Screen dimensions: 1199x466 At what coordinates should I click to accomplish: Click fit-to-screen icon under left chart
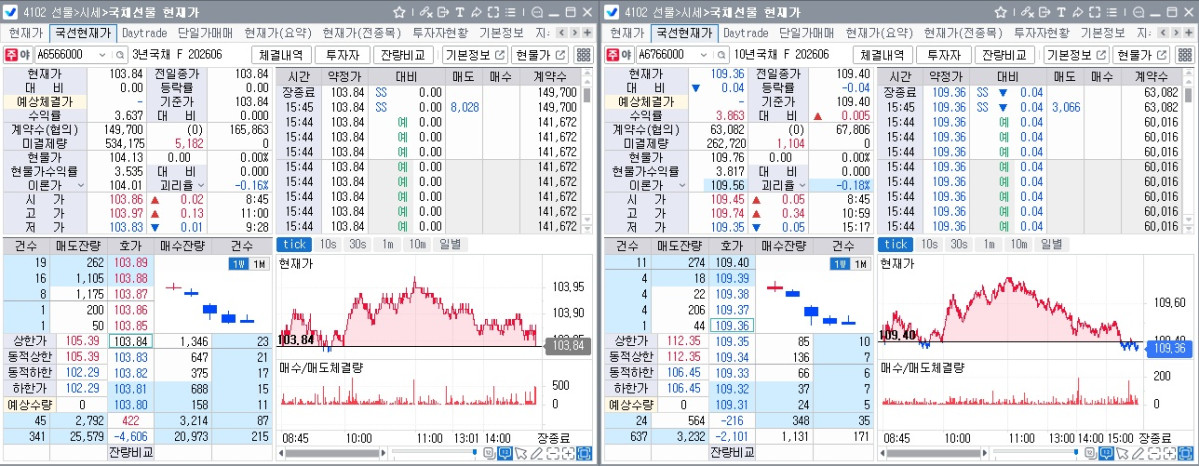click(584, 453)
